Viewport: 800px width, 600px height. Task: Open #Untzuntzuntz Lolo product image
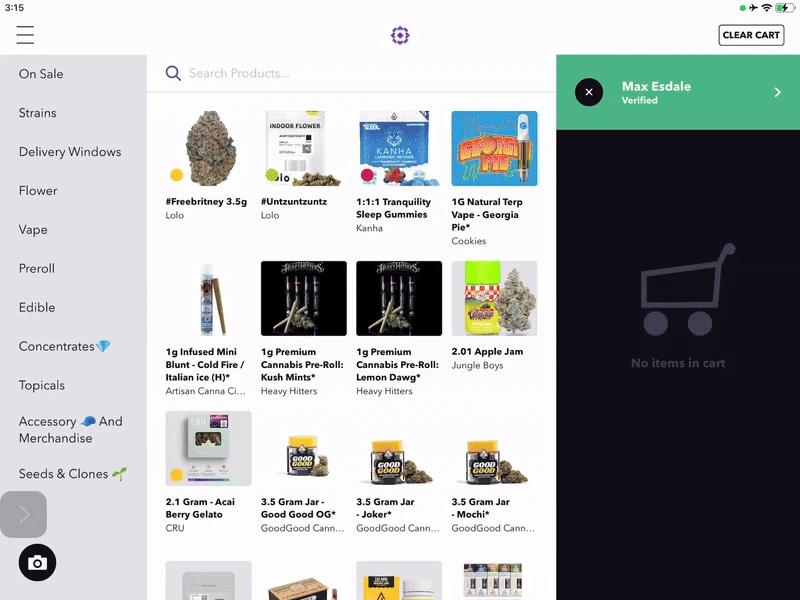pos(304,148)
